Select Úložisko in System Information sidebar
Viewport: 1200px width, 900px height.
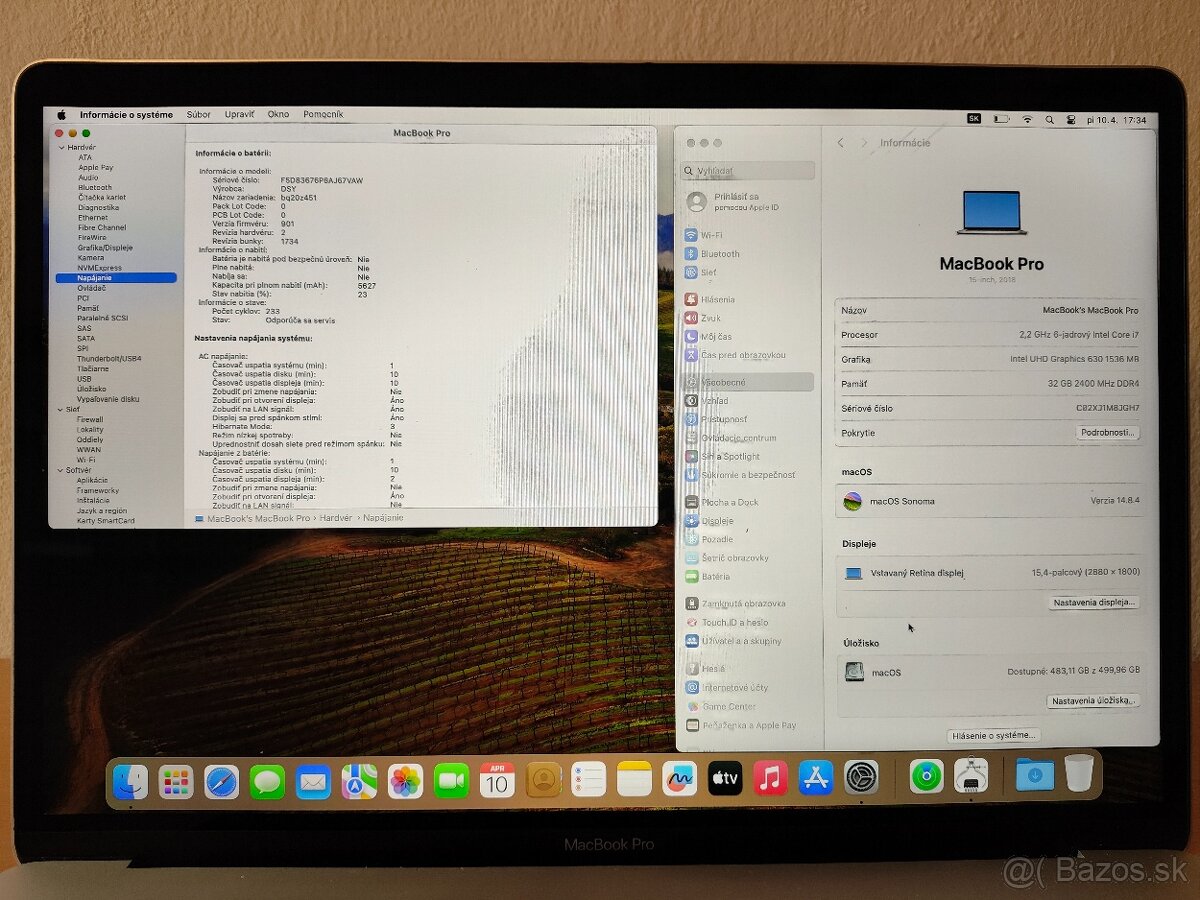[92, 388]
